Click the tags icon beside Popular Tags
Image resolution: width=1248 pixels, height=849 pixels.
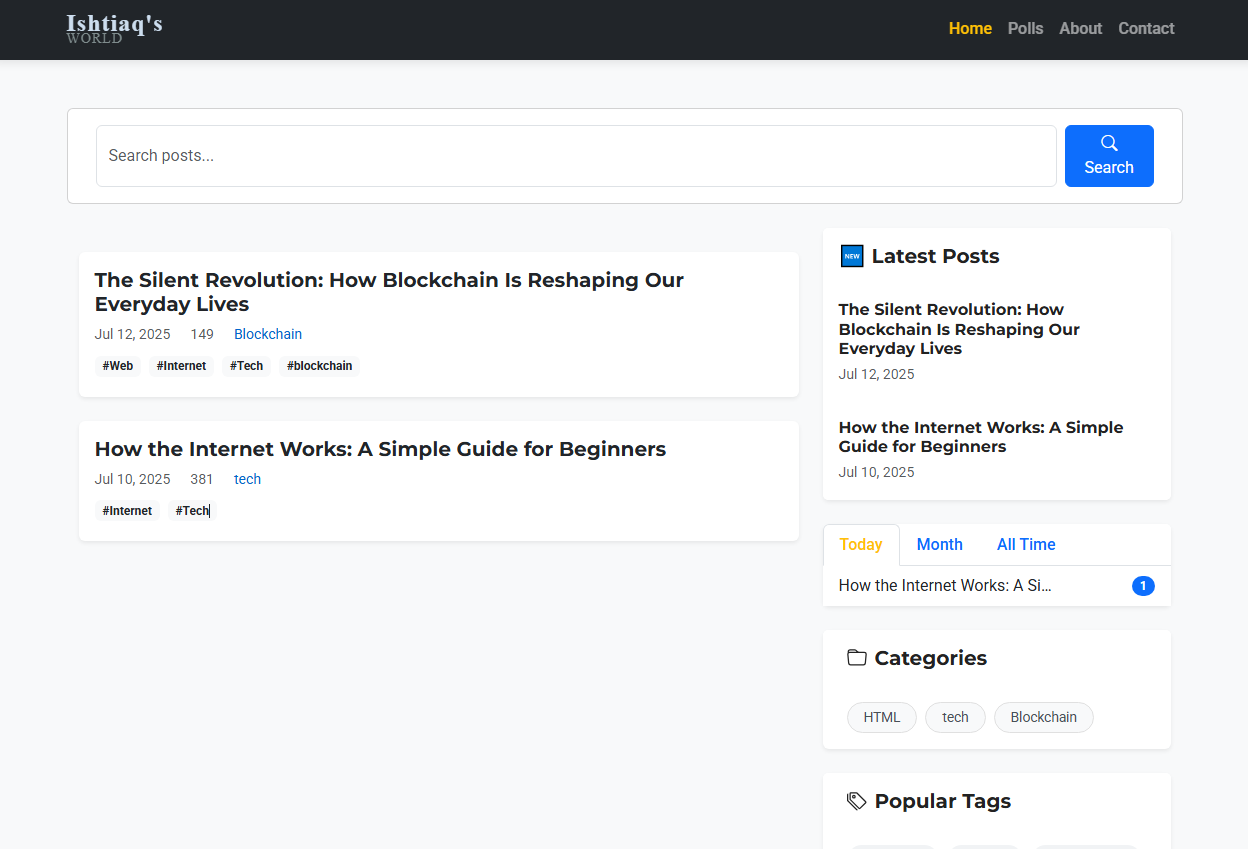[x=857, y=801]
